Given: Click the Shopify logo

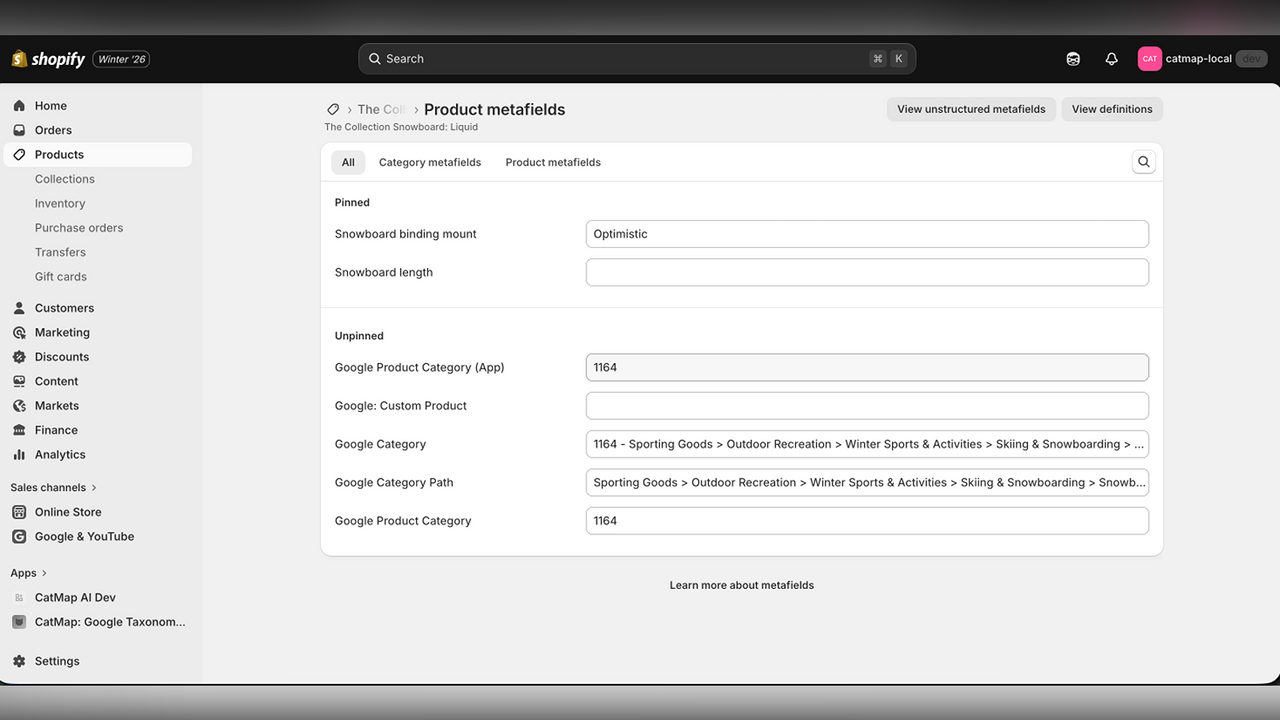Looking at the screenshot, I should pyautogui.click(x=48, y=59).
